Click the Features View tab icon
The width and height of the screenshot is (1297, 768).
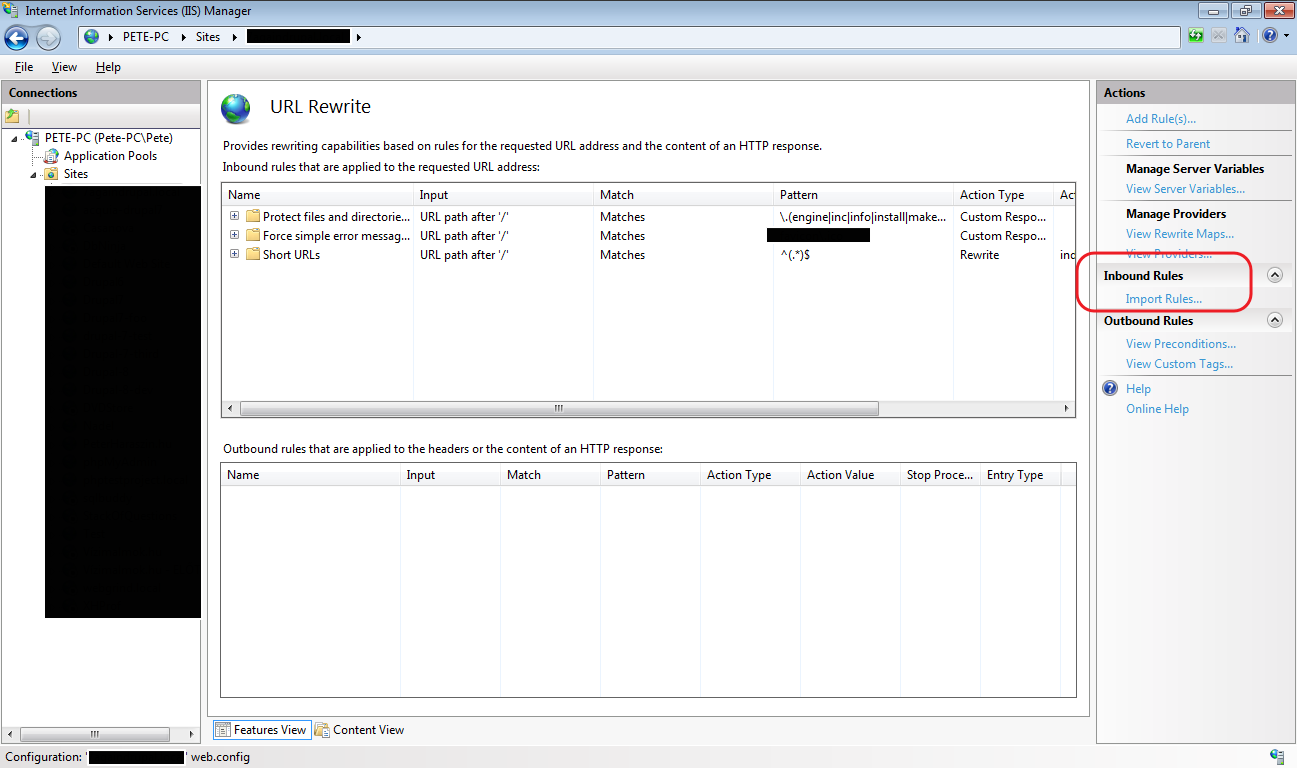(x=222, y=730)
